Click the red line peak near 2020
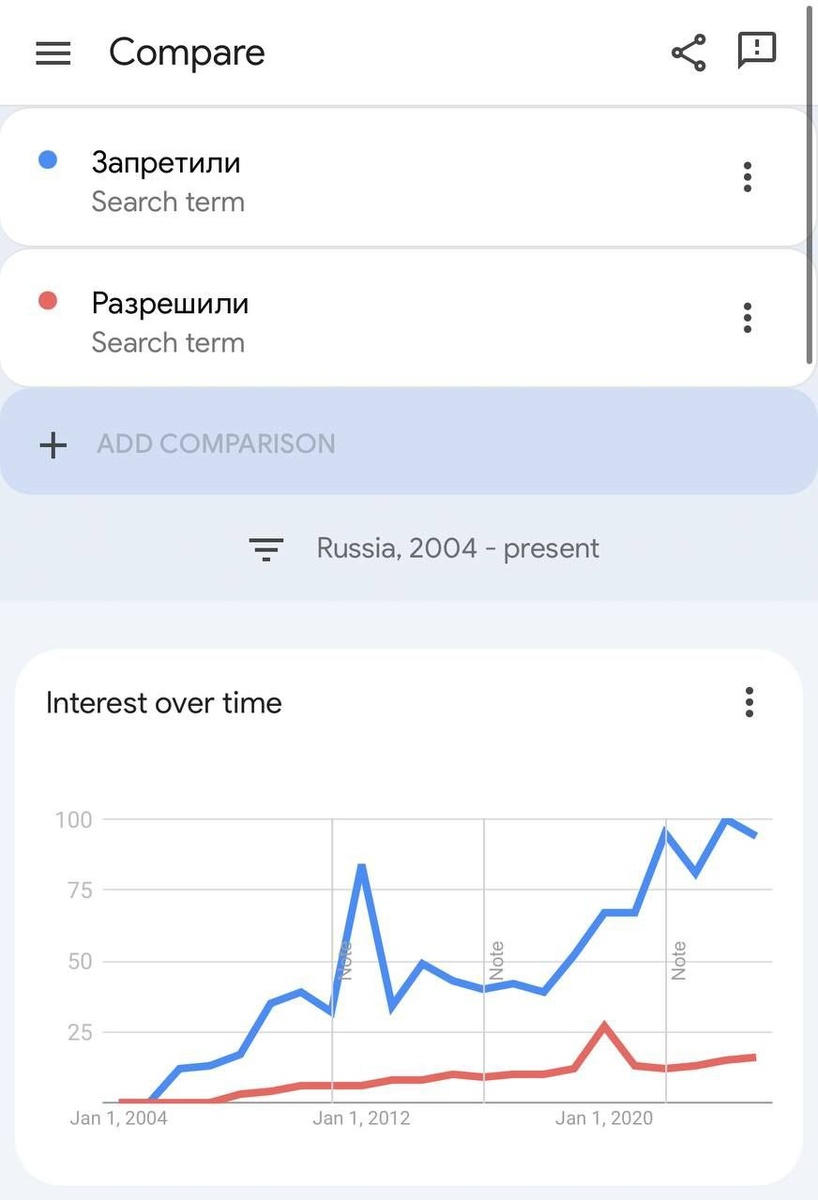This screenshot has height=1200, width=818. (604, 1025)
